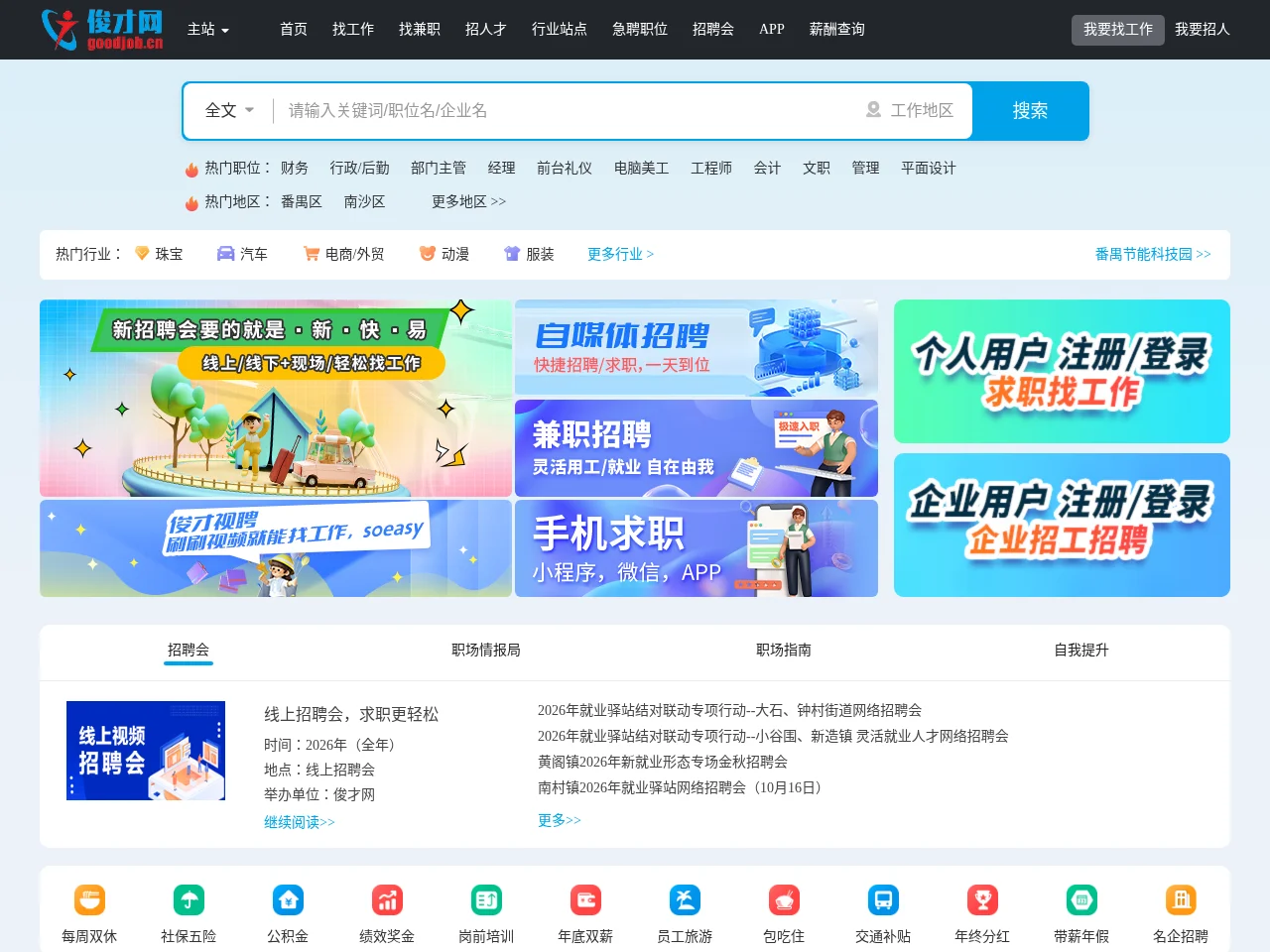Open 找兼职 in top navigation

(420, 30)
